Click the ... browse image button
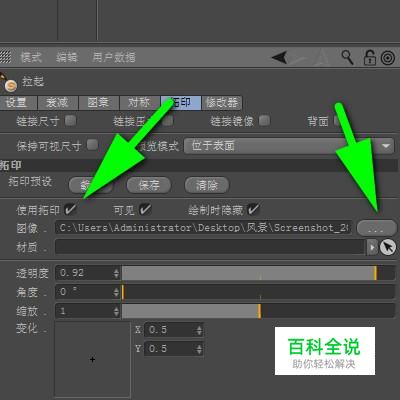400x400 pixels. pyautogui.click(x=376, y=228)
